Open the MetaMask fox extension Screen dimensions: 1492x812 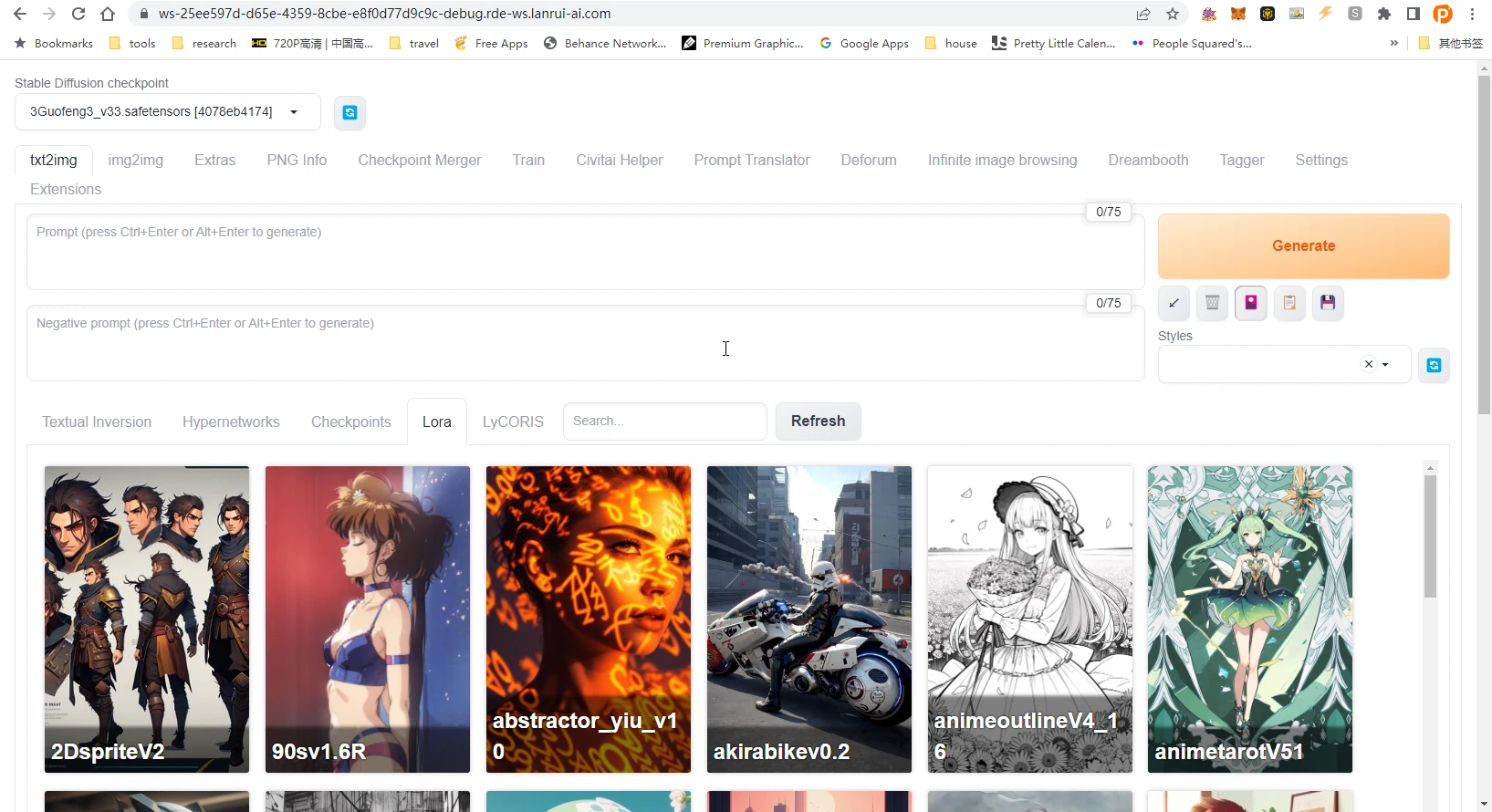(x=1238, y=14)
